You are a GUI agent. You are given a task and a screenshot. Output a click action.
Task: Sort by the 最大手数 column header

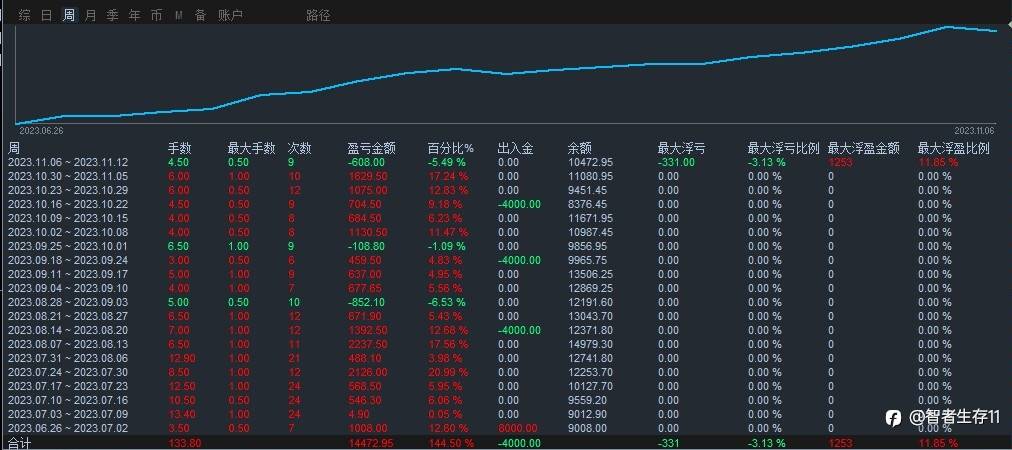(251, 148)
